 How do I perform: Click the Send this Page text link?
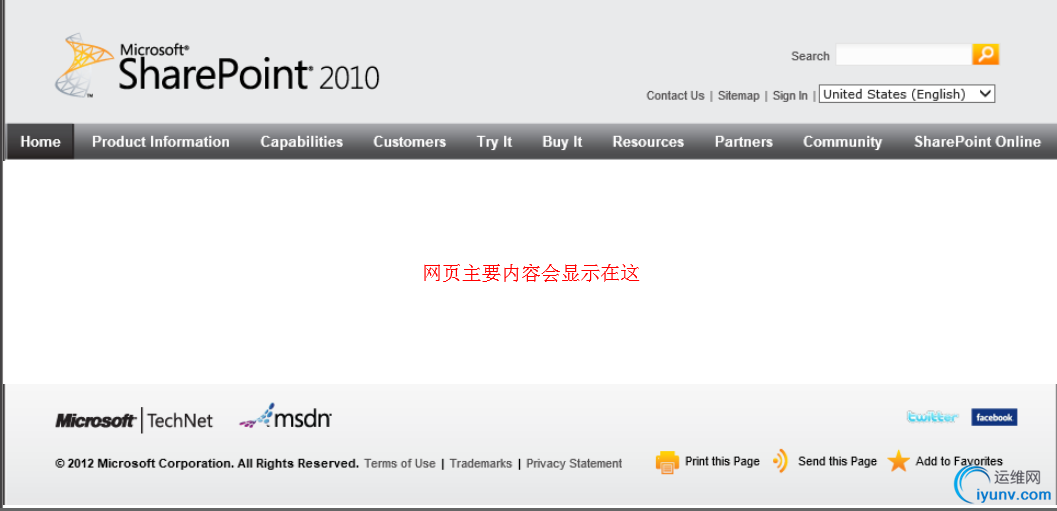(x=837, y=461)
